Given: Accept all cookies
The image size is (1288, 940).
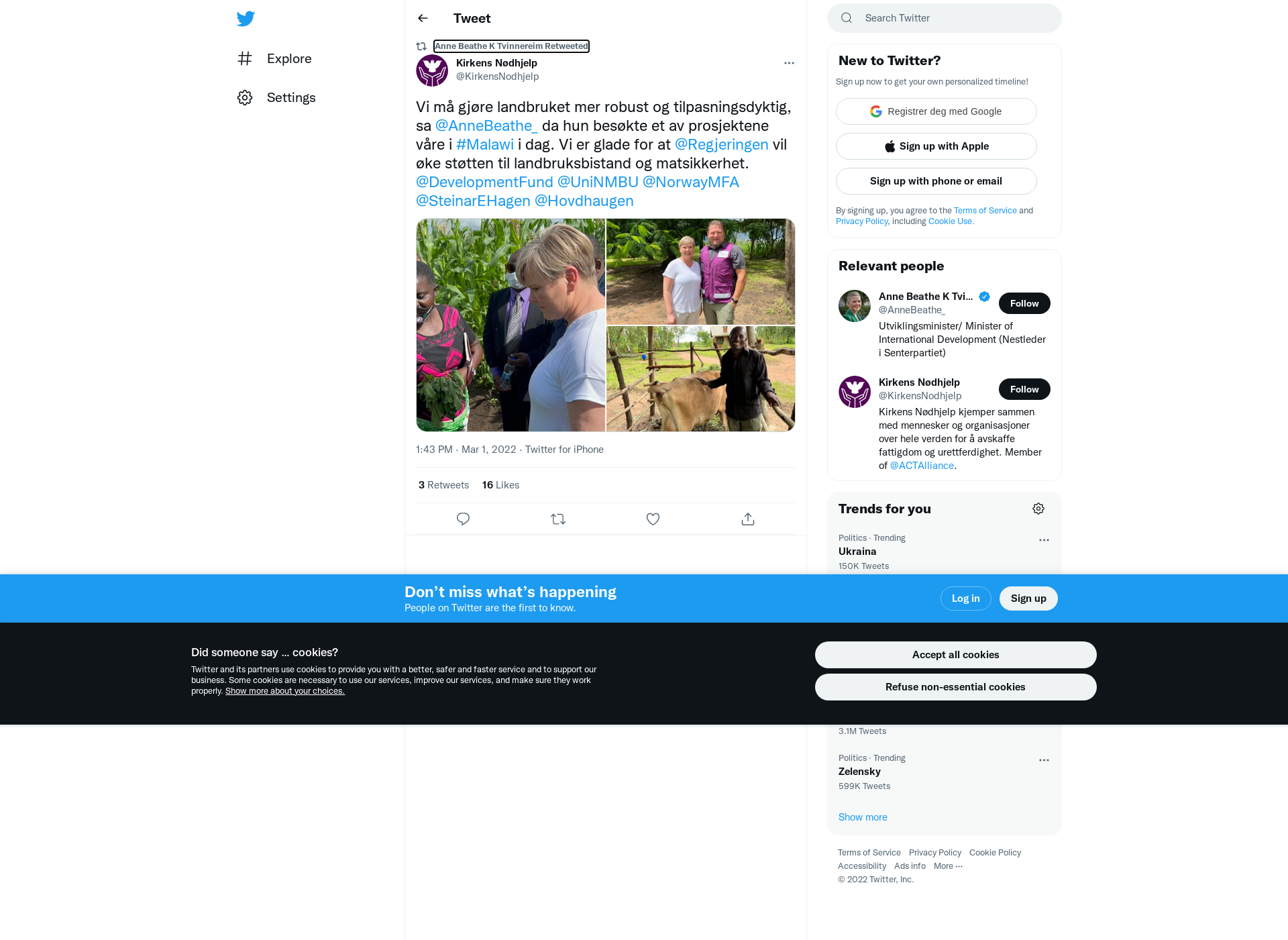Looking at the screenshot, I should [955, 655].
